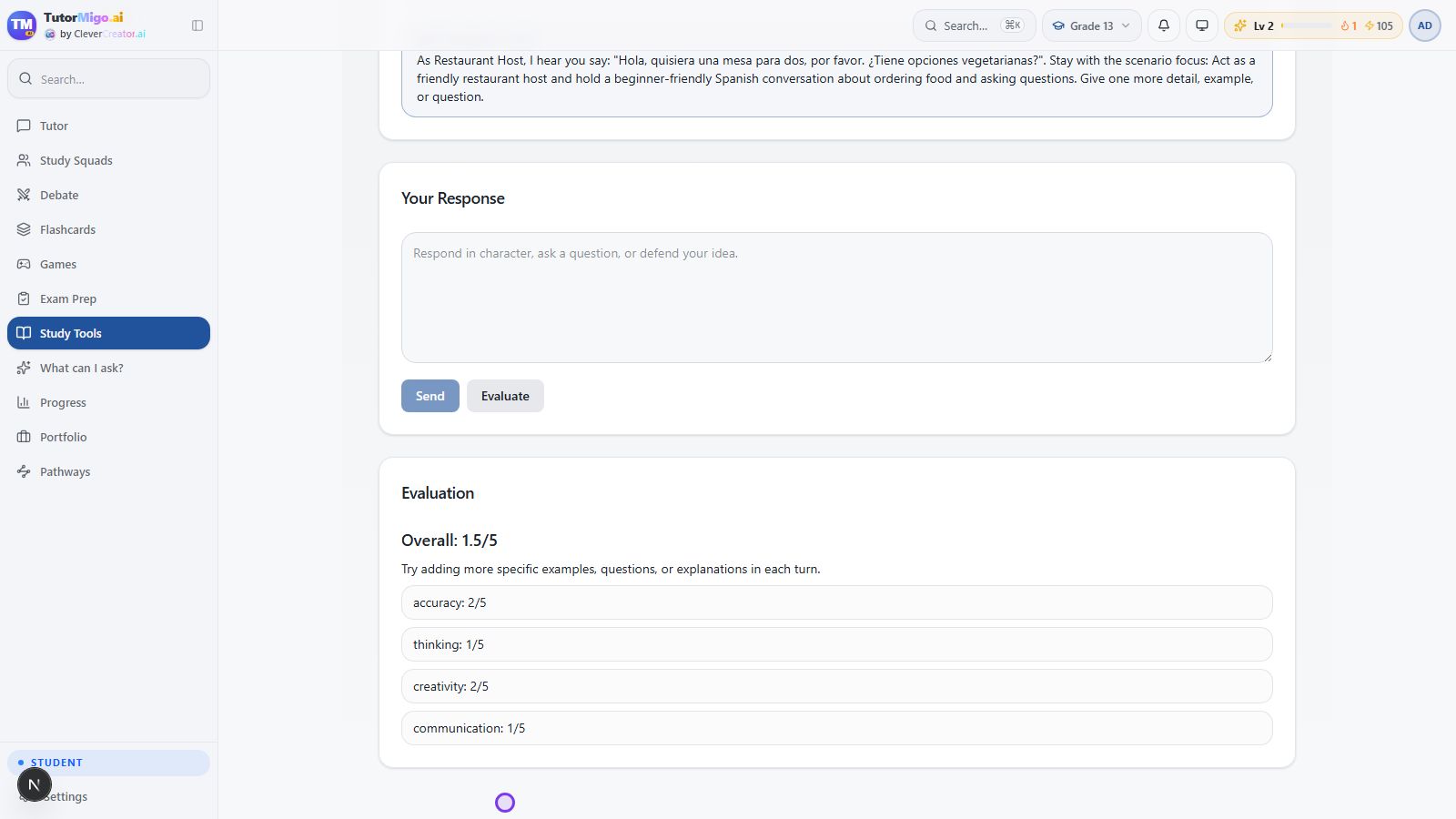Click the communication: 1/5 score row

coord(837,728)
